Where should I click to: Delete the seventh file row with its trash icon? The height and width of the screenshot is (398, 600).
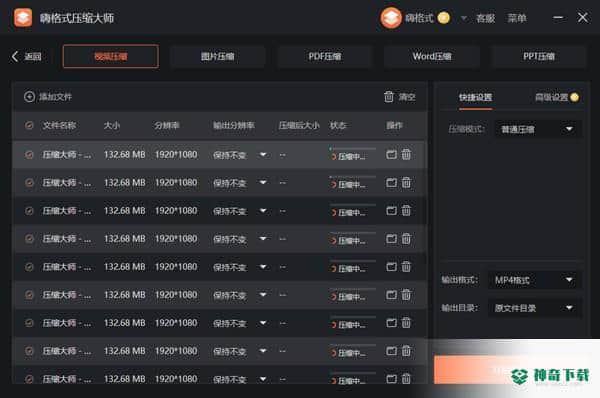click(406, 323)
